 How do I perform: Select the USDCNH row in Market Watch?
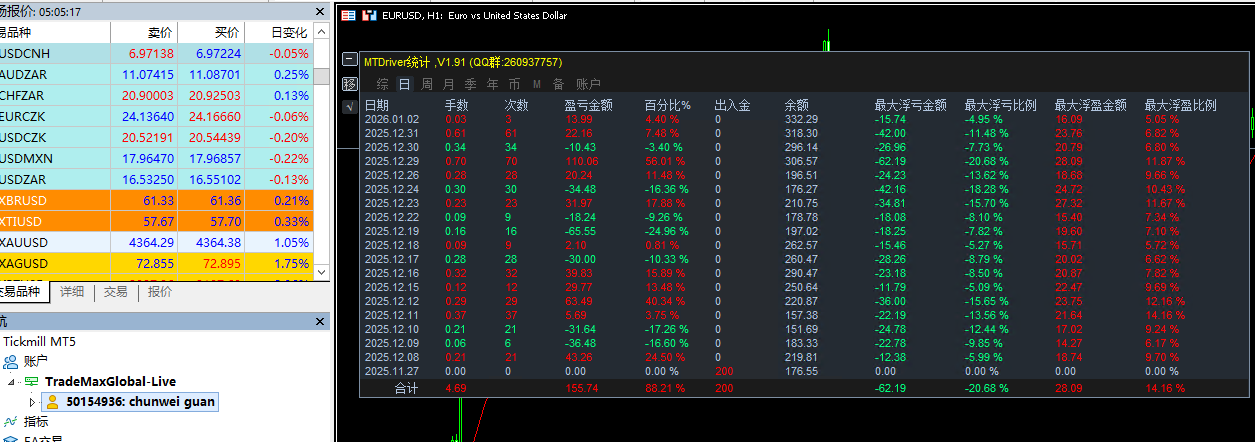(156, 54)
